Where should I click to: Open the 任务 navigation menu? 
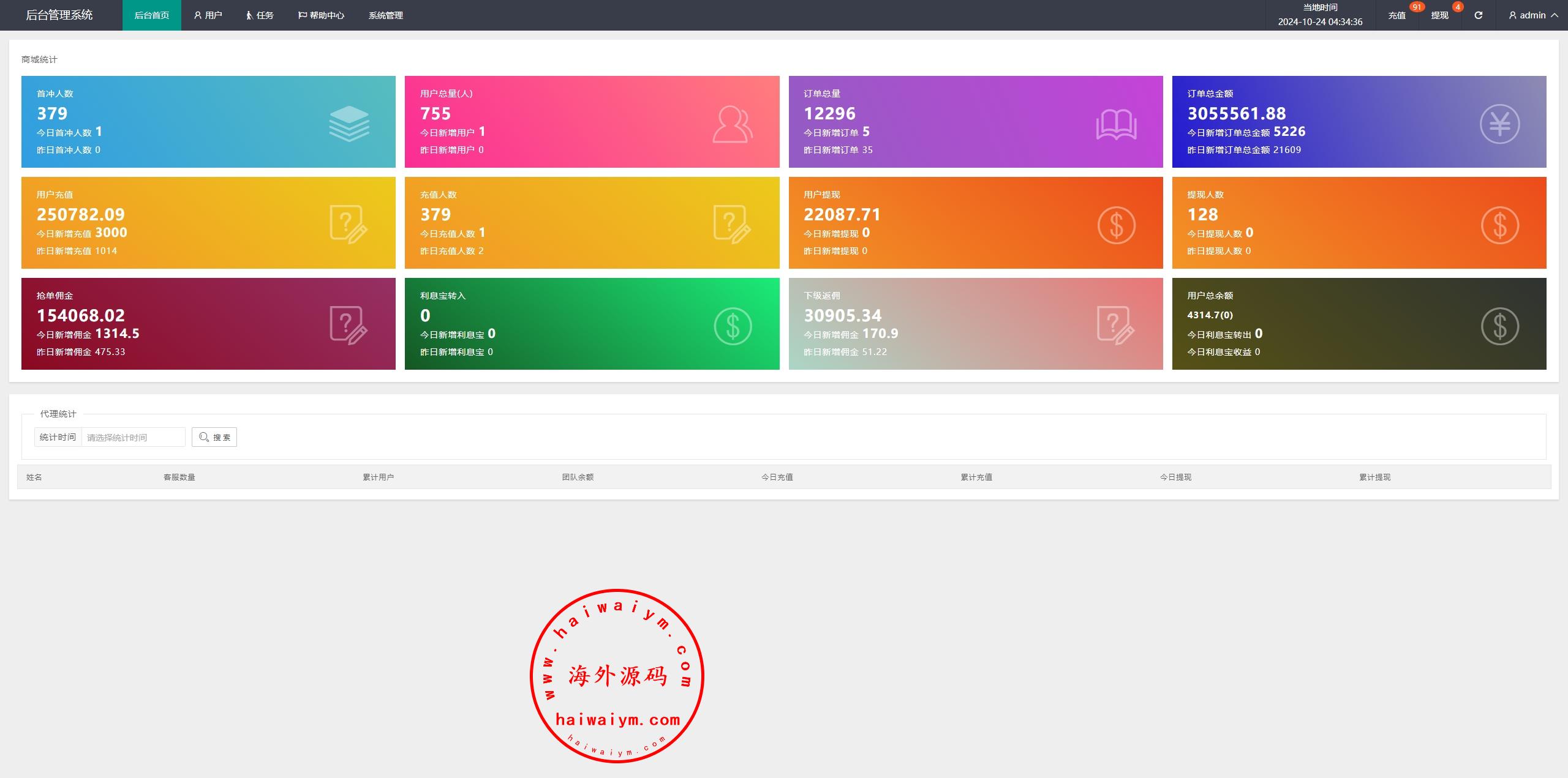[260, 15]
